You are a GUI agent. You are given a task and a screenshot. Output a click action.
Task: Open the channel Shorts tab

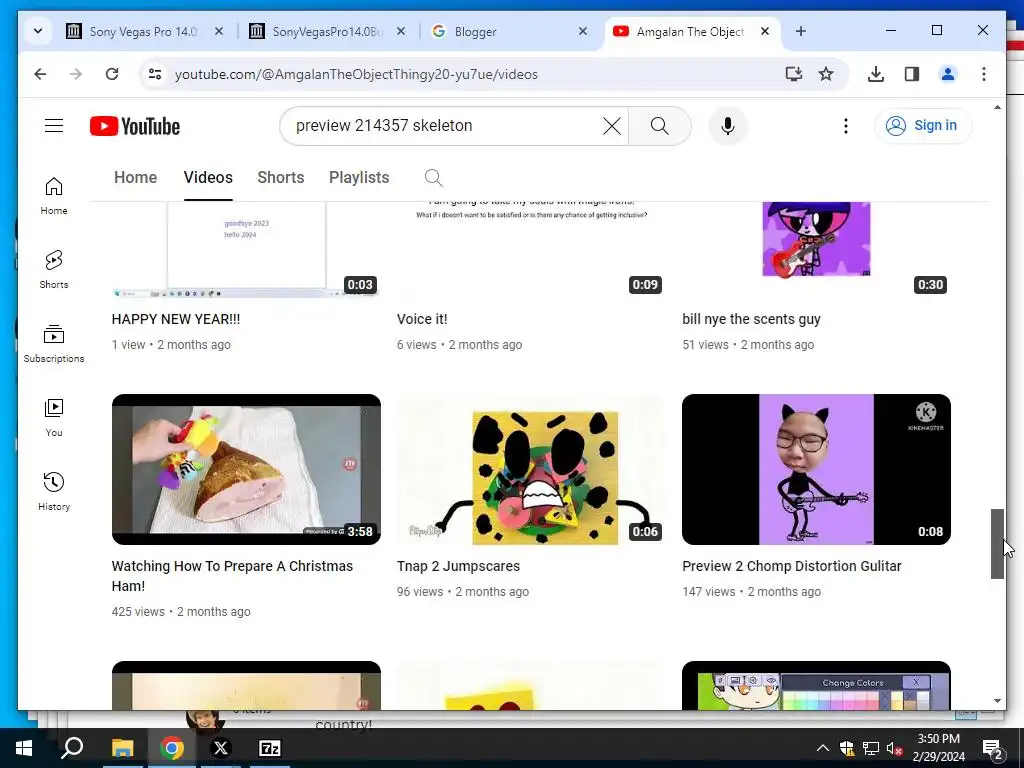tap(281, 178)
